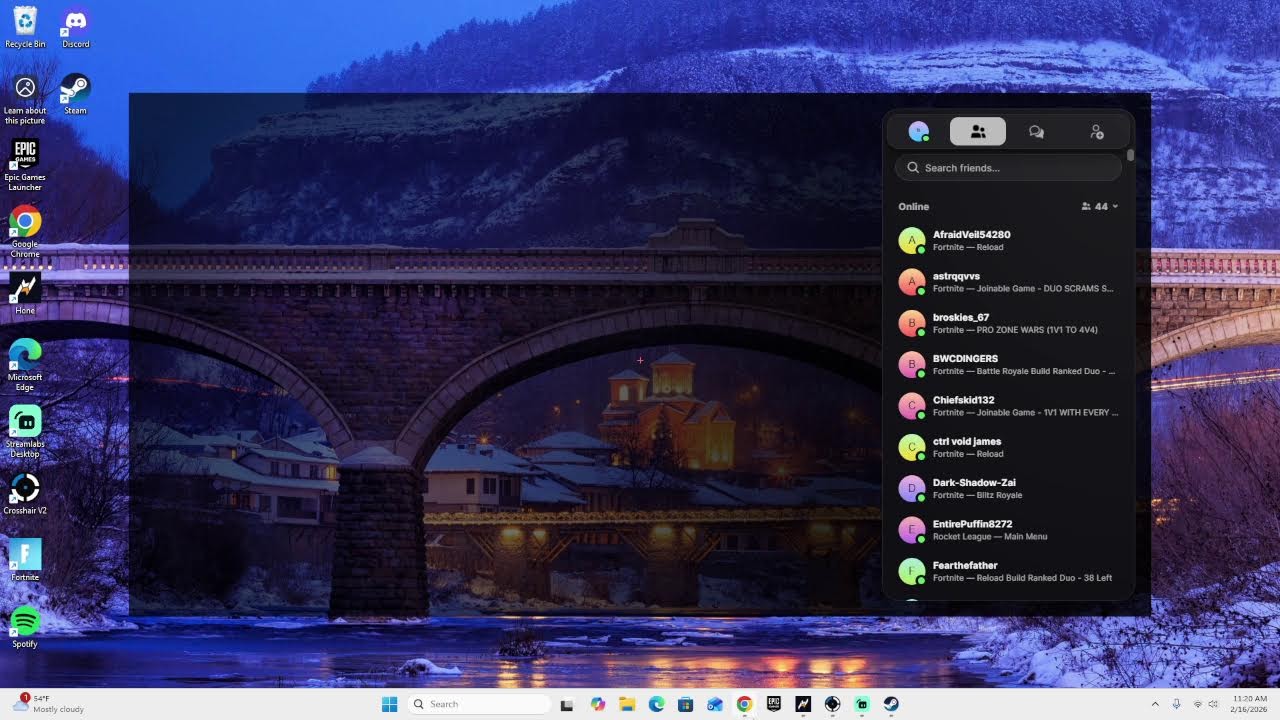Open Outlook from the taskbar
The height and width of the screenshot is (720, 1280).
[714, 704]
